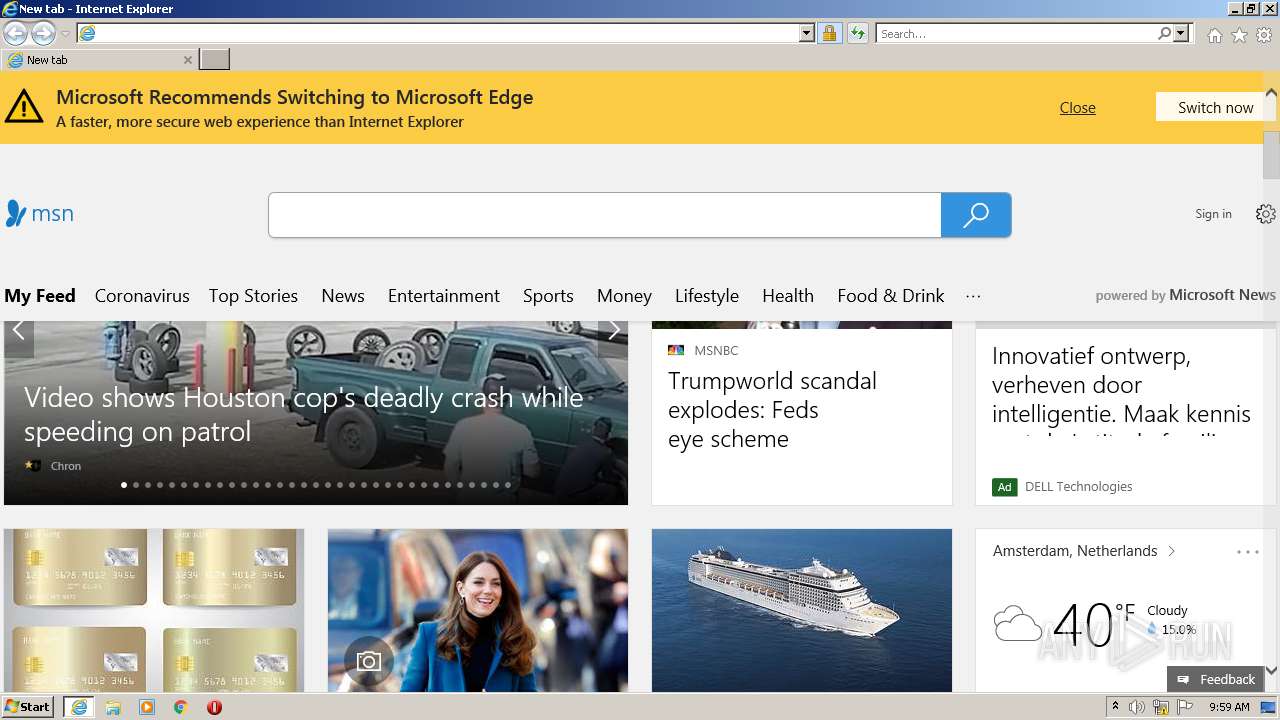Click the browser Forward arrow button
The height and width of the screenshot is (720, 1280).
[43, 34]
